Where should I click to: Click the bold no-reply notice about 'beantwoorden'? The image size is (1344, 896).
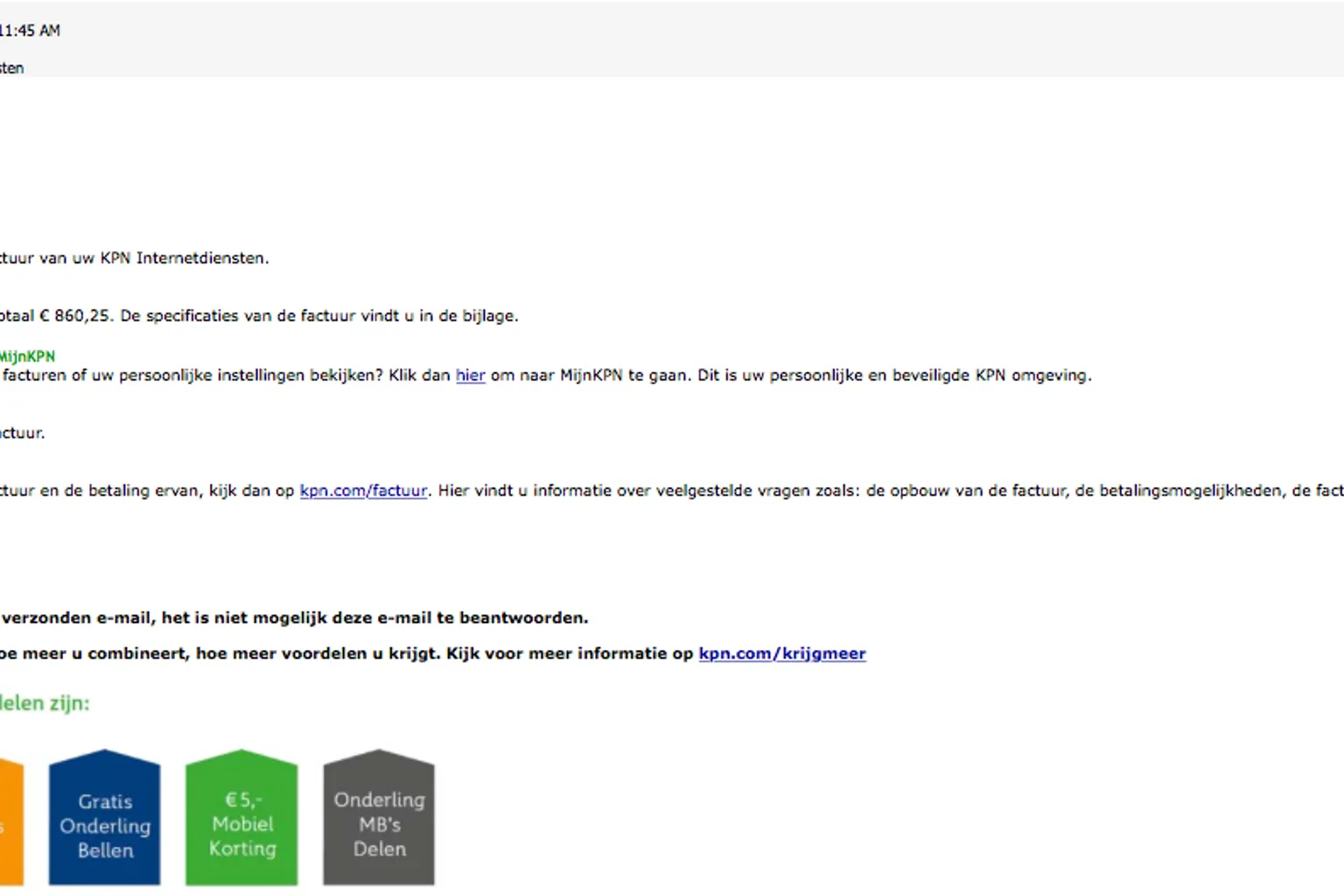pos(295,618)
